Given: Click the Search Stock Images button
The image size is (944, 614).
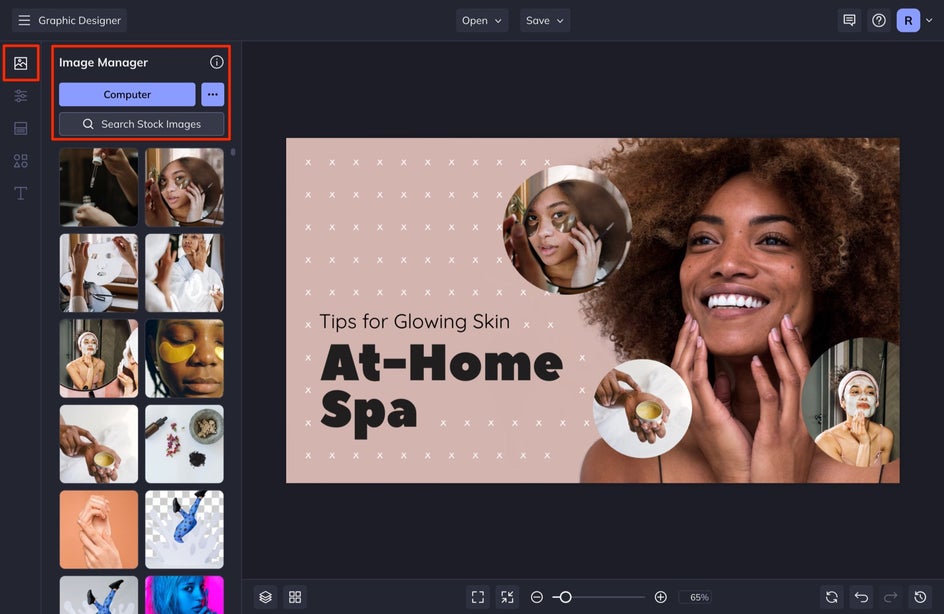Looking at the screenshot, I should click(141, 124).
